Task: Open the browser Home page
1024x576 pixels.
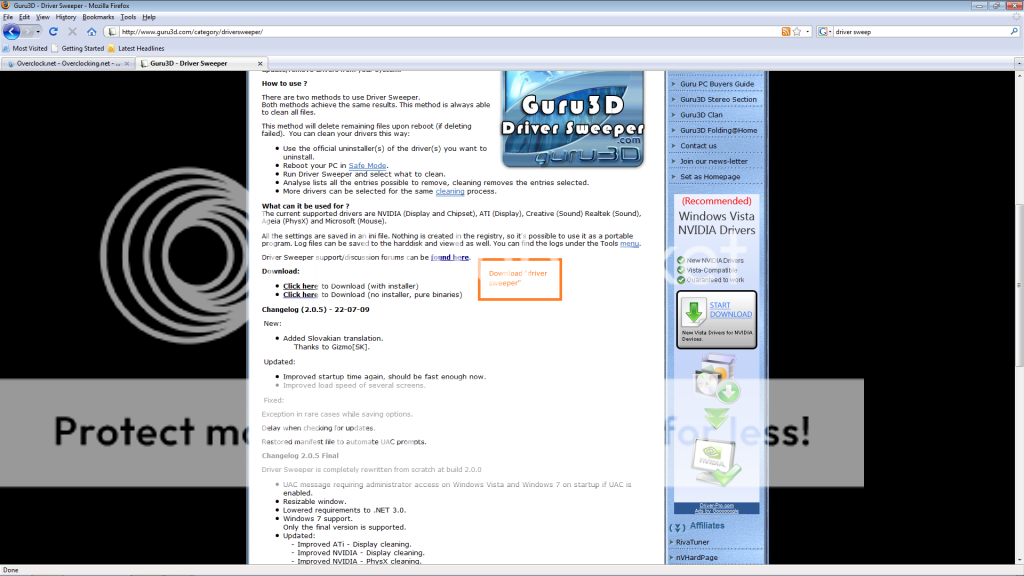Action: coord(92,31)
